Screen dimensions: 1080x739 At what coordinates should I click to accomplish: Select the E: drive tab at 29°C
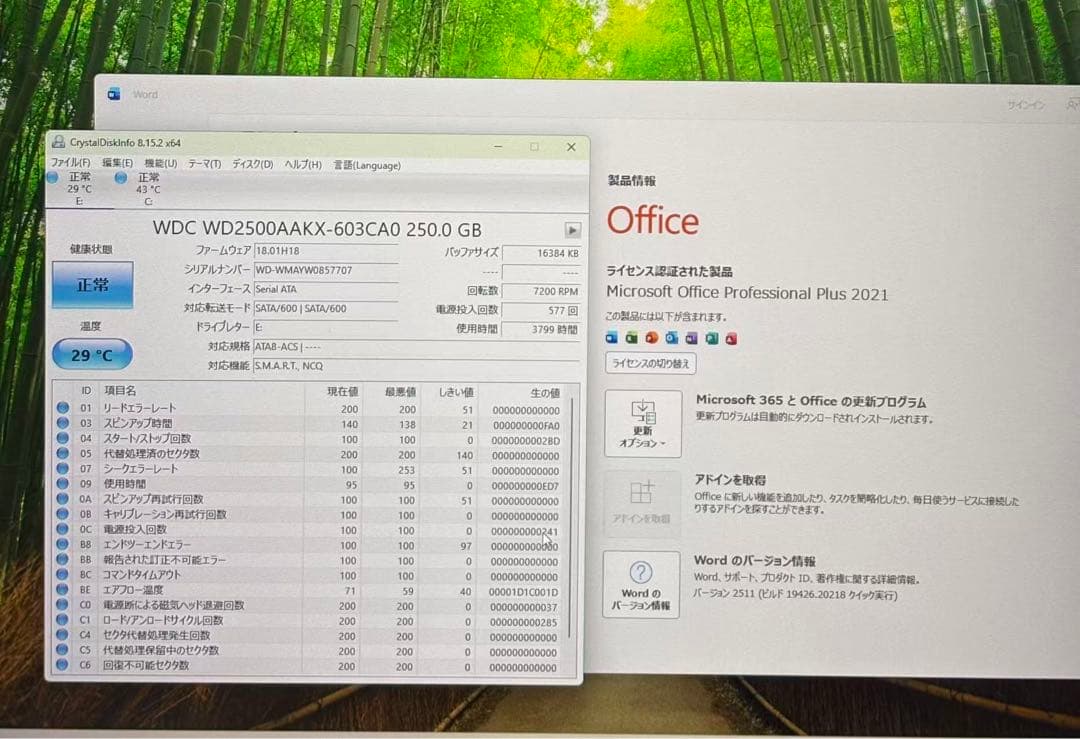coord(80,188)
